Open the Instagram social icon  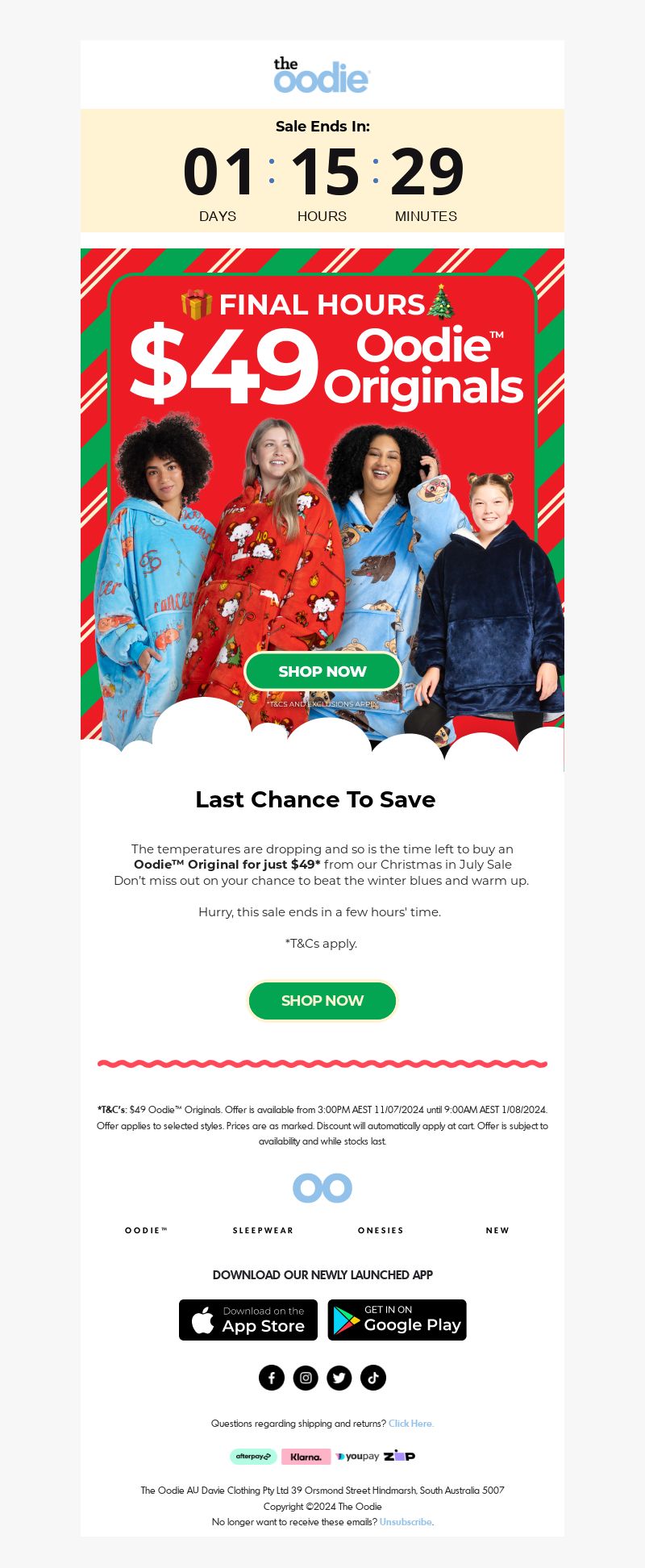tap(306, 1378)
